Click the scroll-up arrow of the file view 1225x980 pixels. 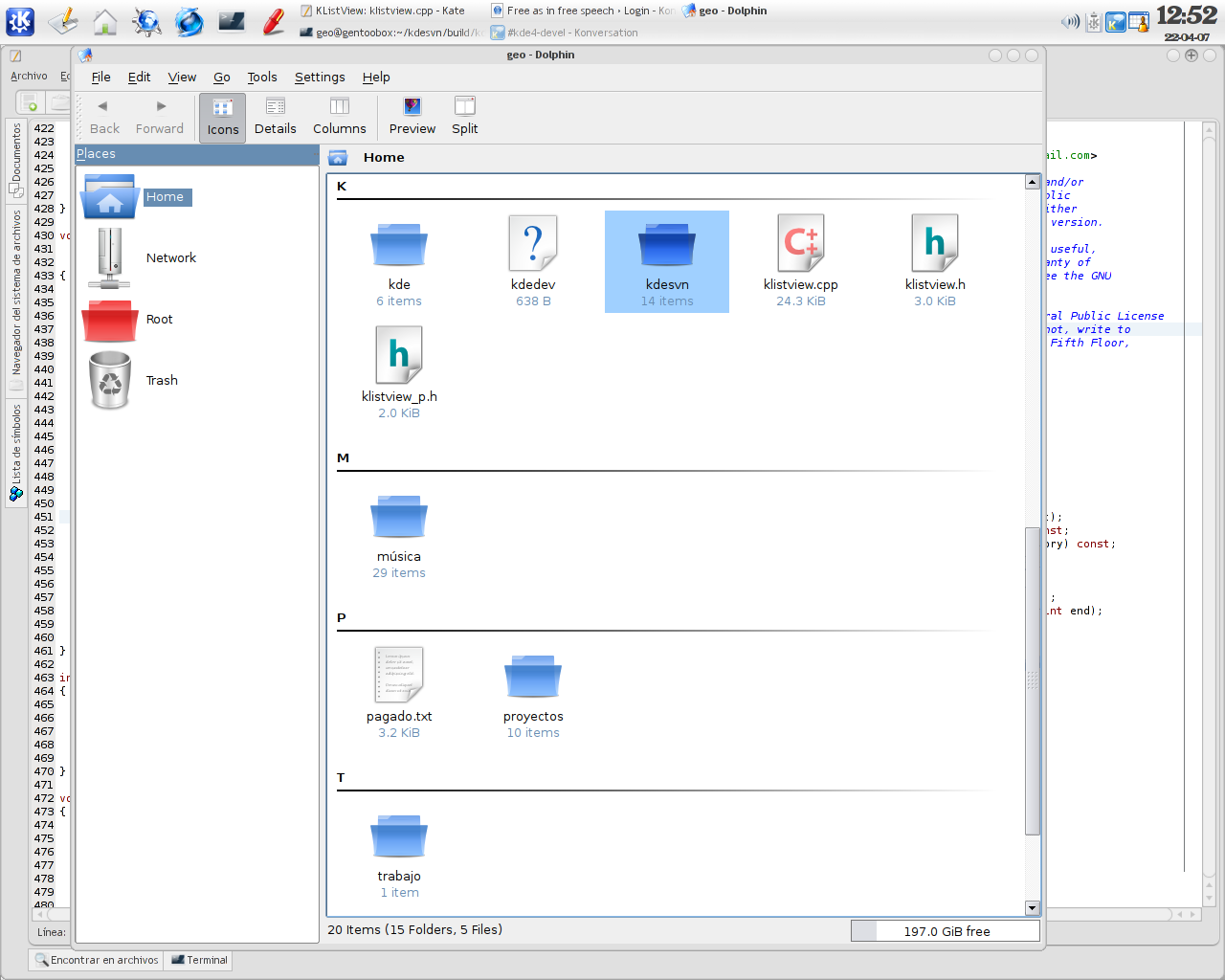1032,182
